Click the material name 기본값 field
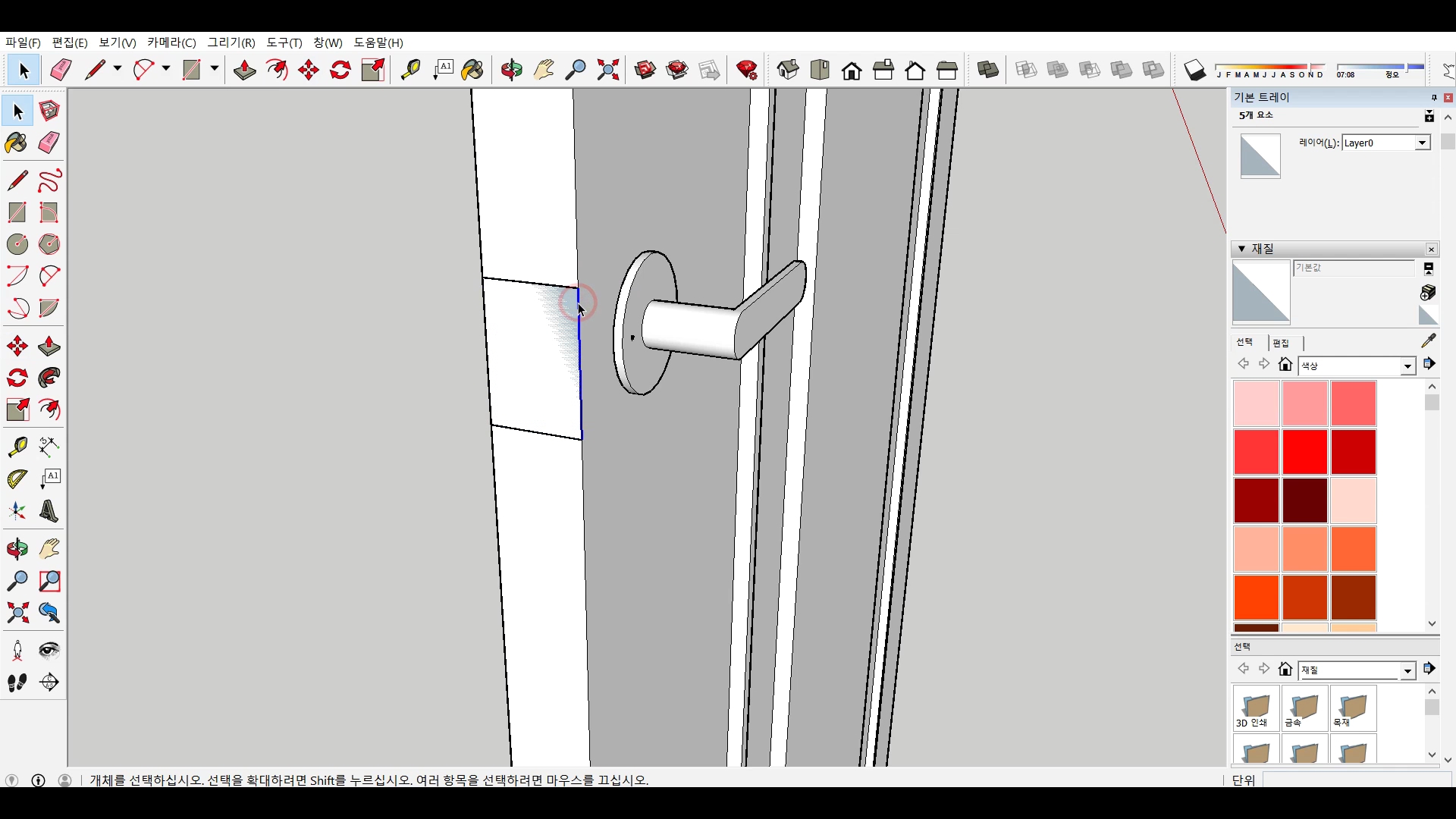 (1353, 268)
